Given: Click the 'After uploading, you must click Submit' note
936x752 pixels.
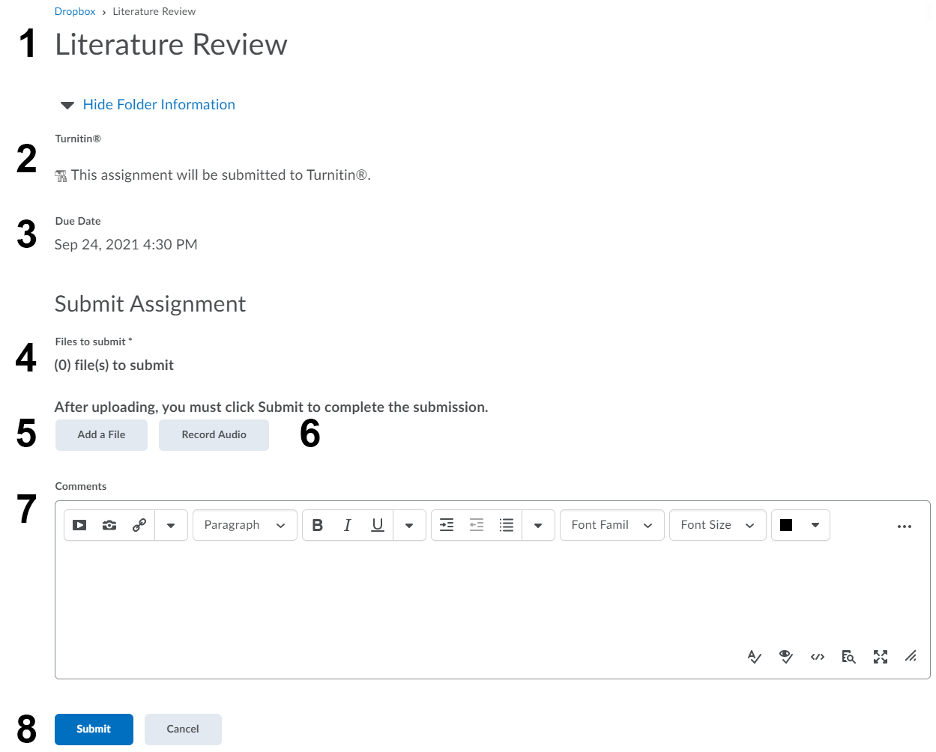Looking at the screenshot, I should click(272, 407).
